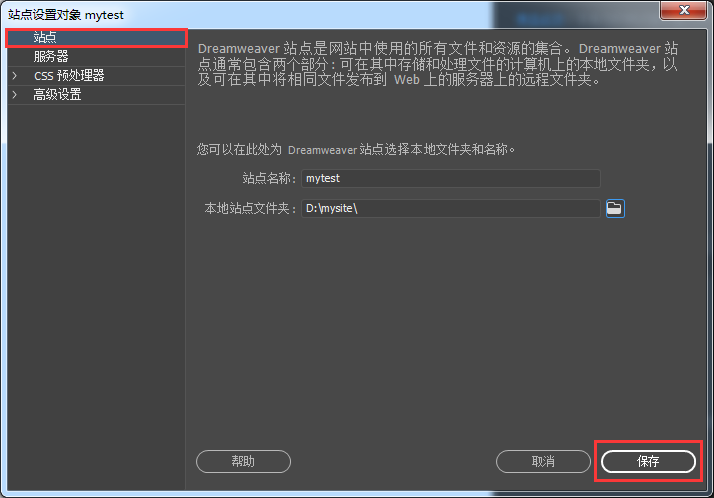The width and height of the screenshot is (714, 498).
Task: Click the local folder instruction text
Action: click(356, 149)
